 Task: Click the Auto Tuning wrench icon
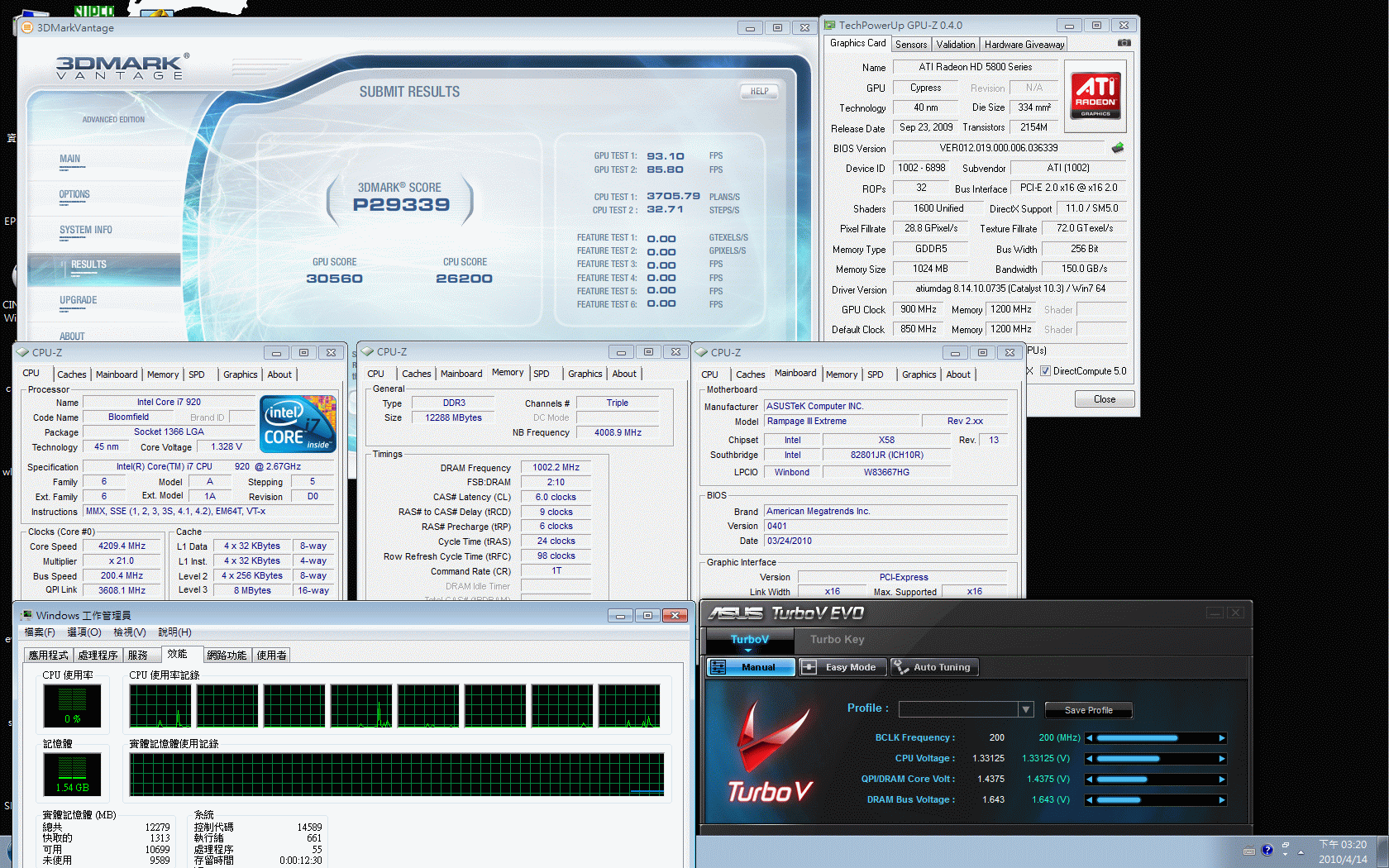(900, 666)
